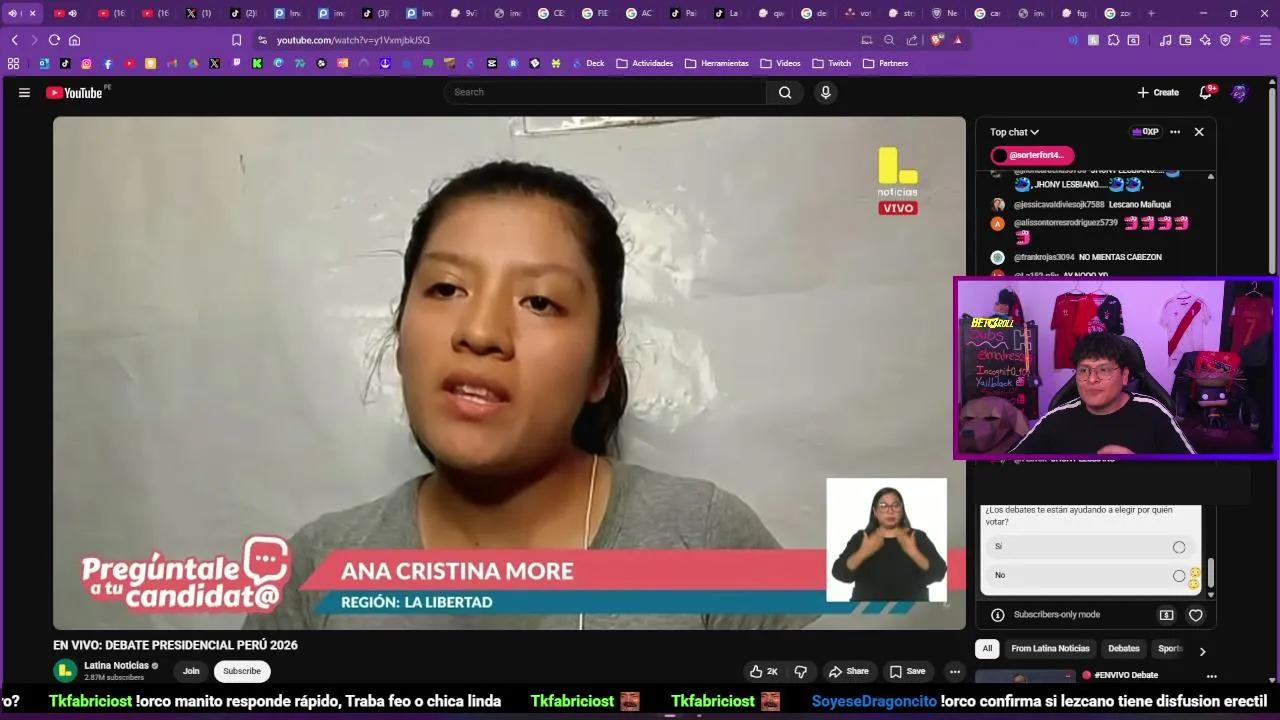This screenshot has height=720, width=1280.
Task: Expand the Twitch bookmarks folder
Action: tap(832, 63)
